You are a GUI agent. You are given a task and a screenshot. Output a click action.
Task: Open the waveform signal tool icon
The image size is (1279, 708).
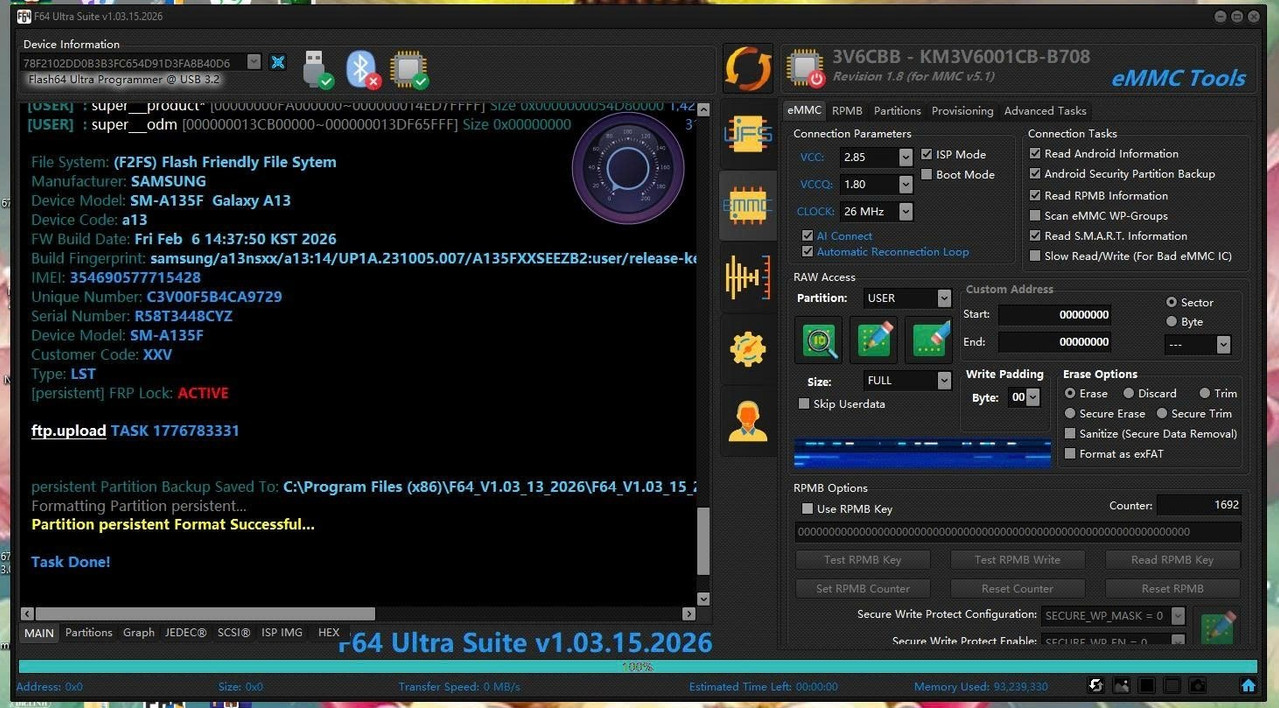(747, 277)
